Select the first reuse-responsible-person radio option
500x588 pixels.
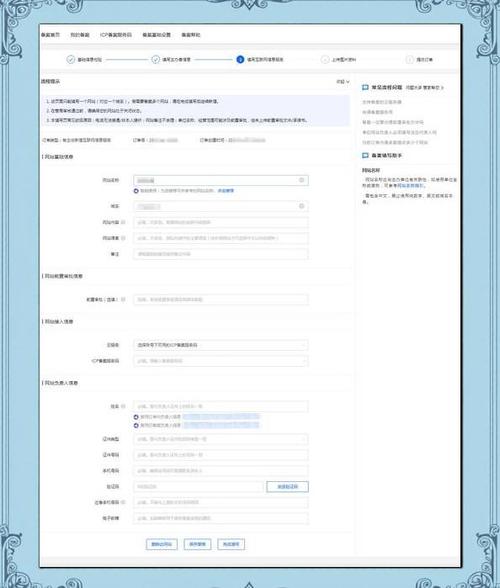click(136, 417)
